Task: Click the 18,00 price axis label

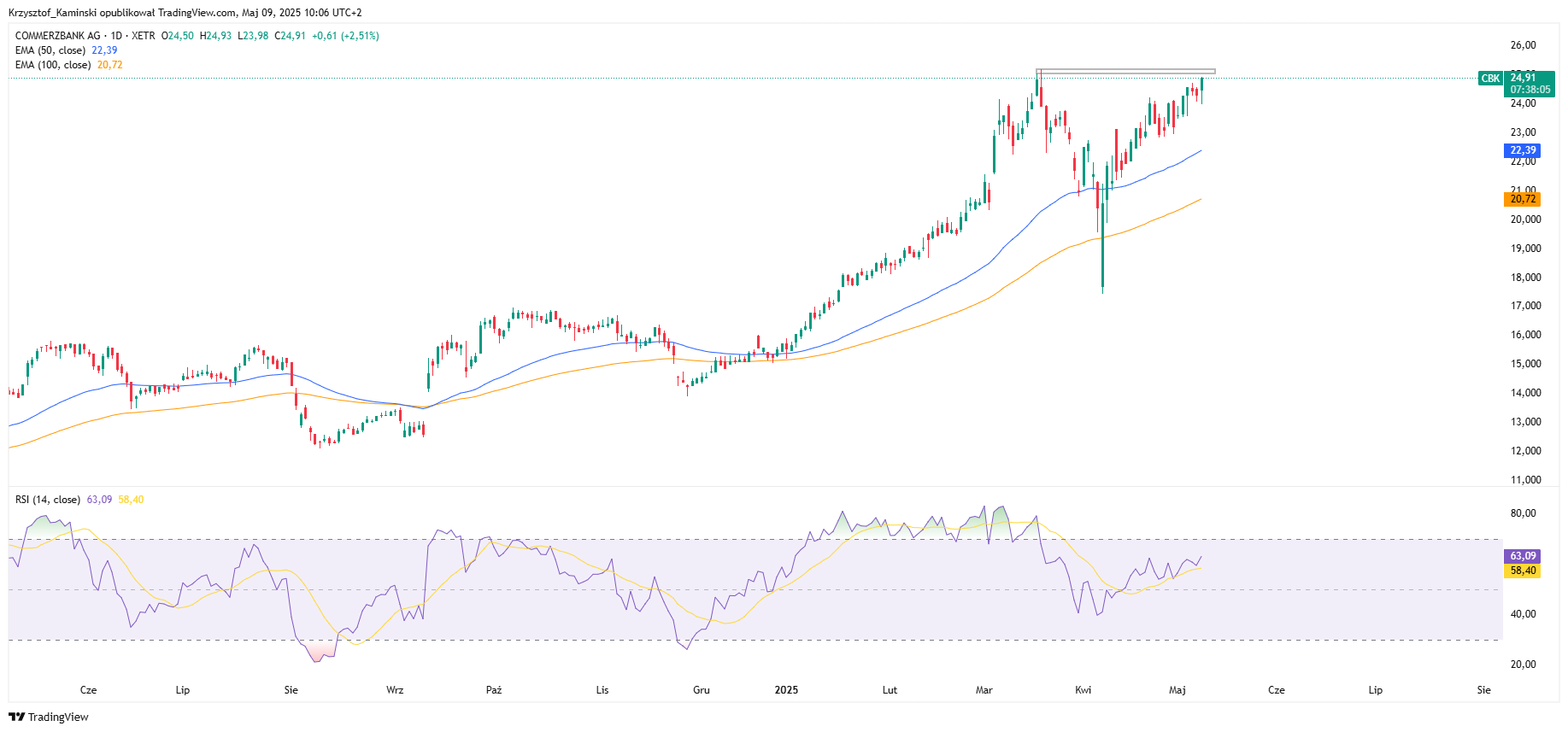Action: tap(1525, 278)
